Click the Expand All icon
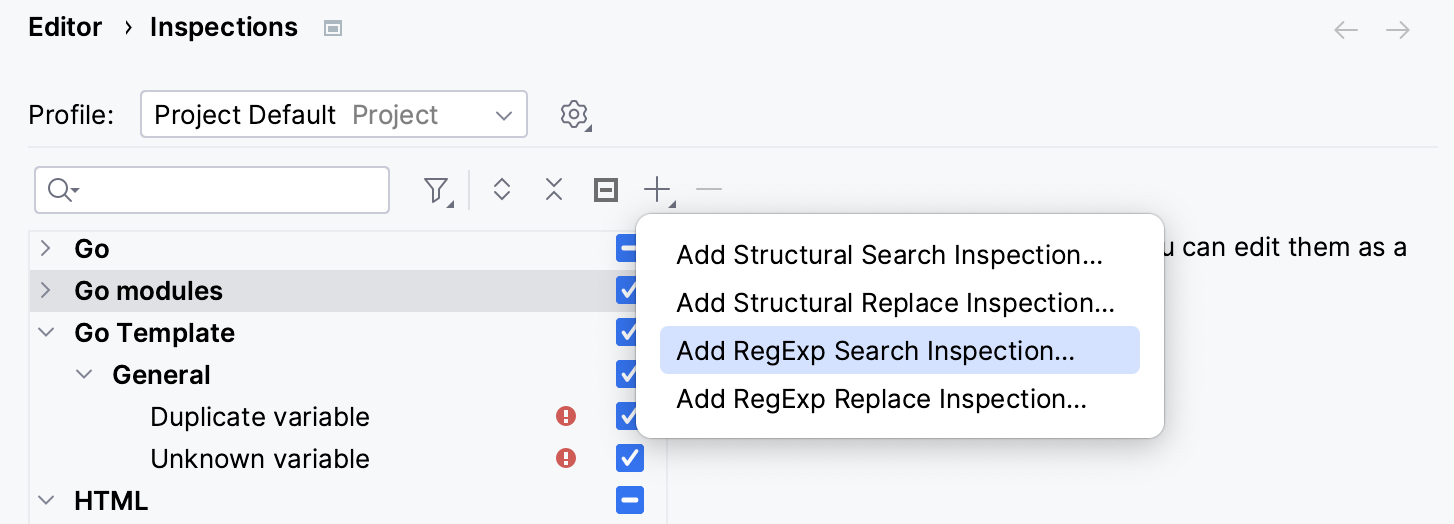Screen dimensions: 1454x524 [x=502, y=190]
